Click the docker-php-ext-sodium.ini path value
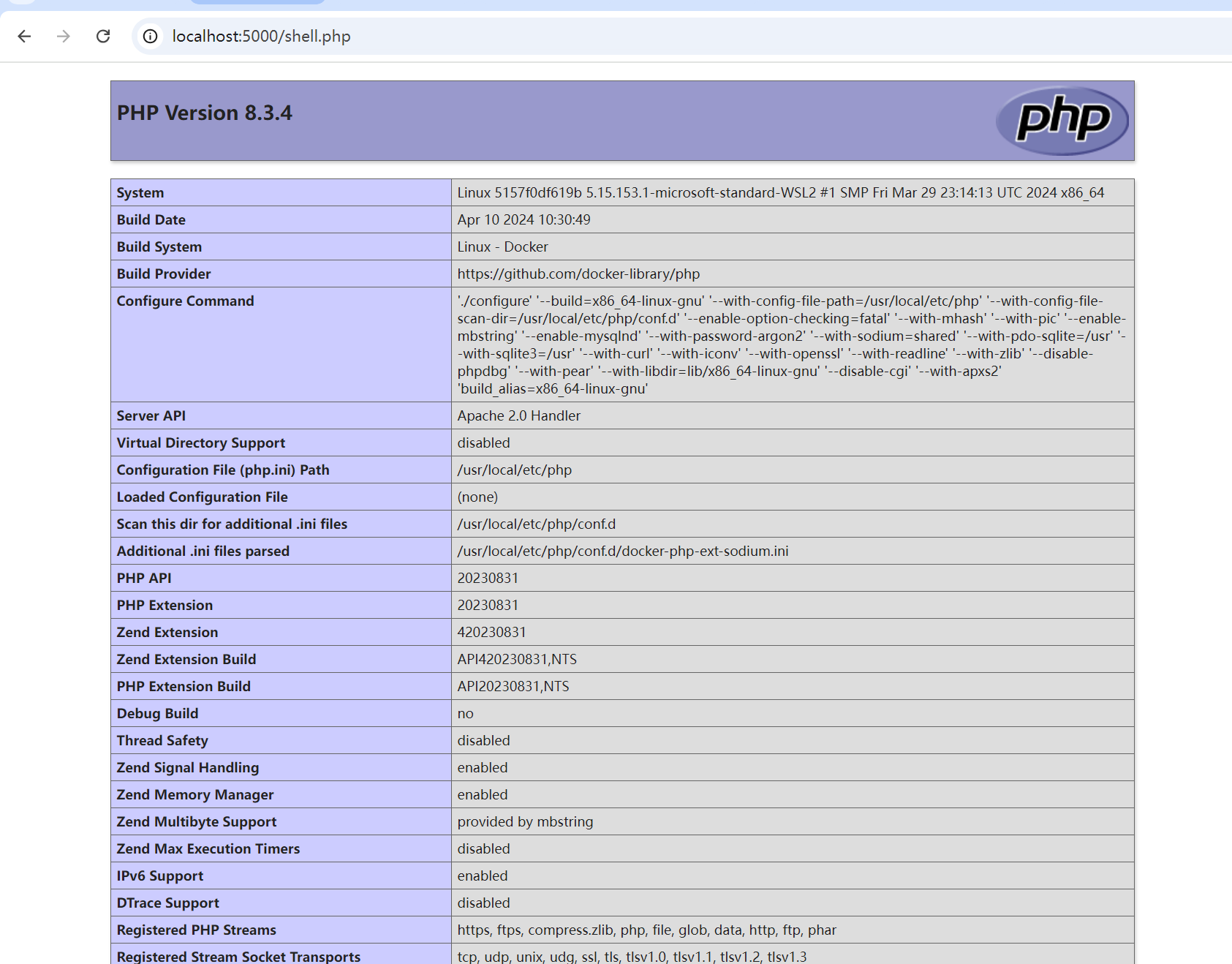 (x=622, y=551)
